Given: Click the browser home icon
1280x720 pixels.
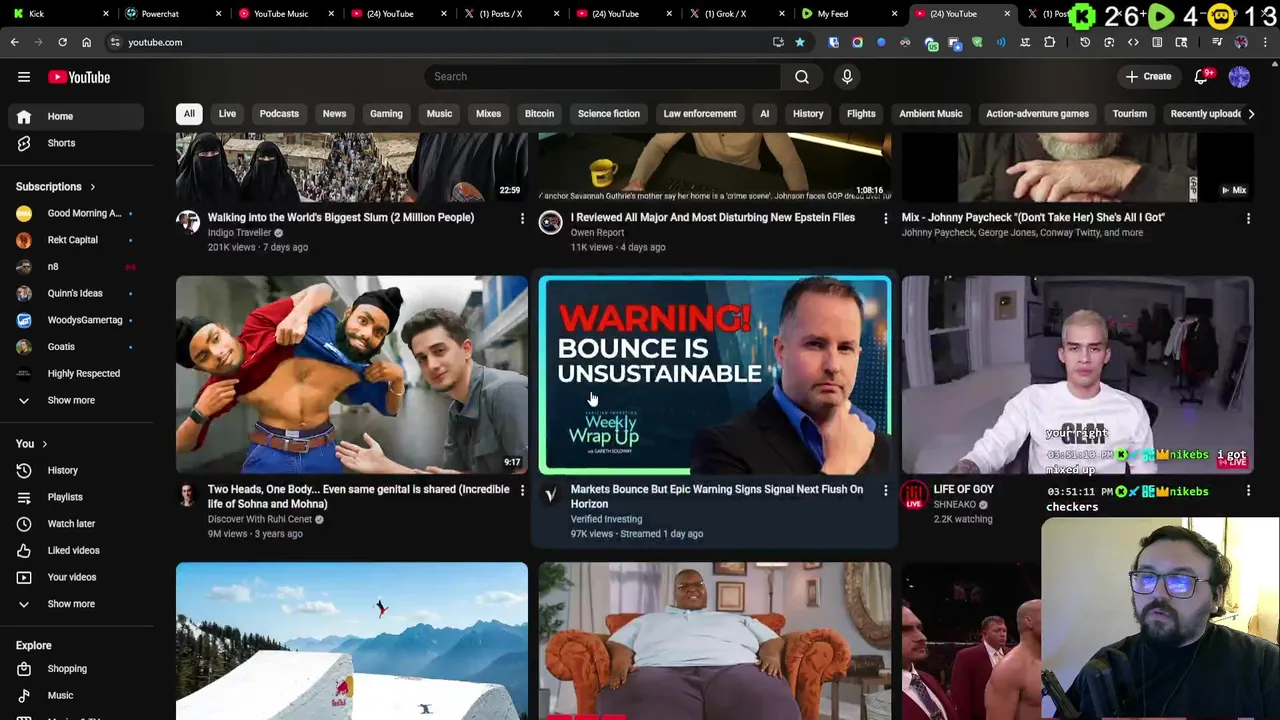Looking at the screenshot, I should click(x=86, y=42).
